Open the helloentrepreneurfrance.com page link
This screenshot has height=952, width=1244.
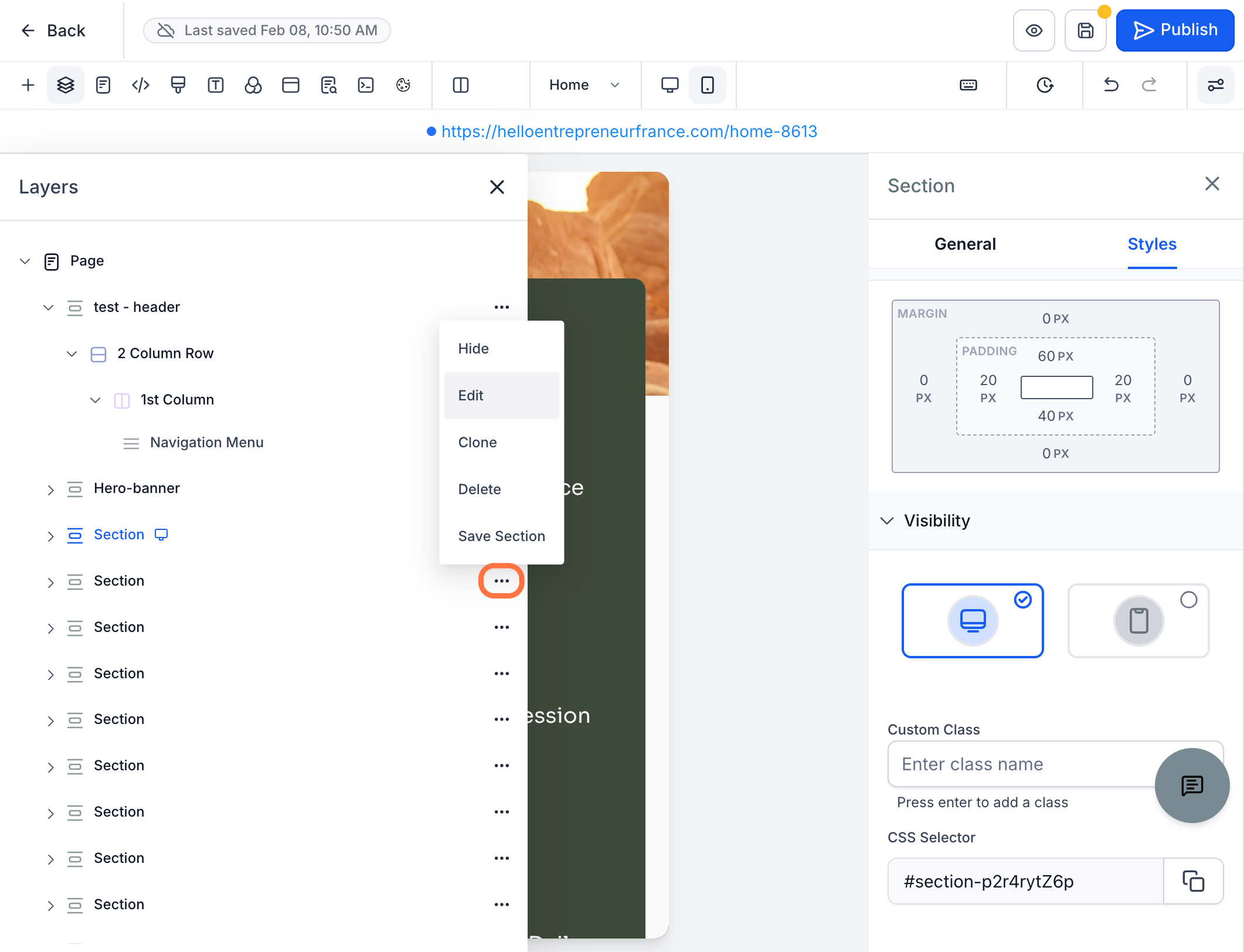point(629,131)
